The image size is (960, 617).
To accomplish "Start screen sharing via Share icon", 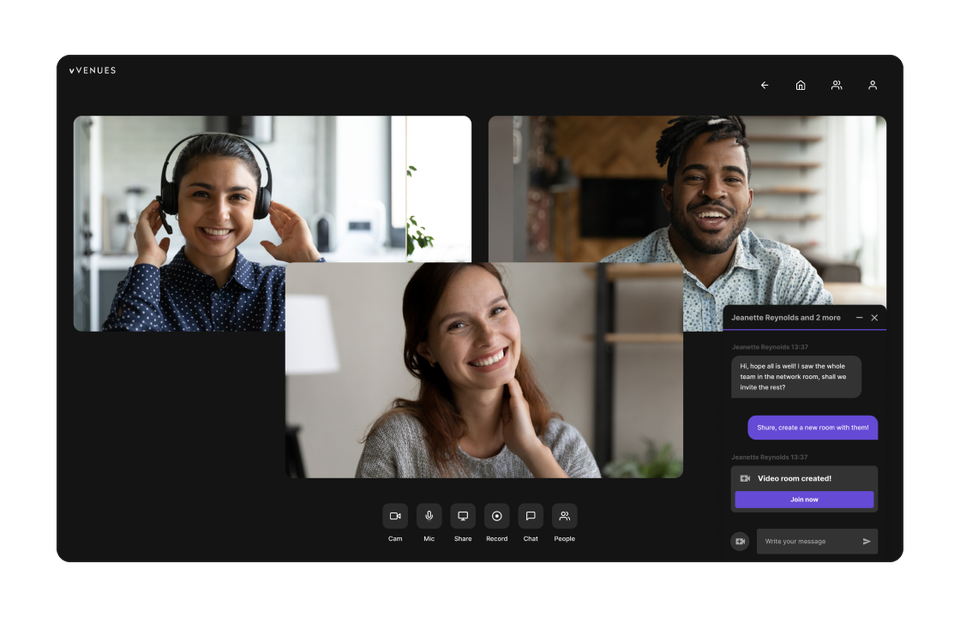I will click(463, 516).
